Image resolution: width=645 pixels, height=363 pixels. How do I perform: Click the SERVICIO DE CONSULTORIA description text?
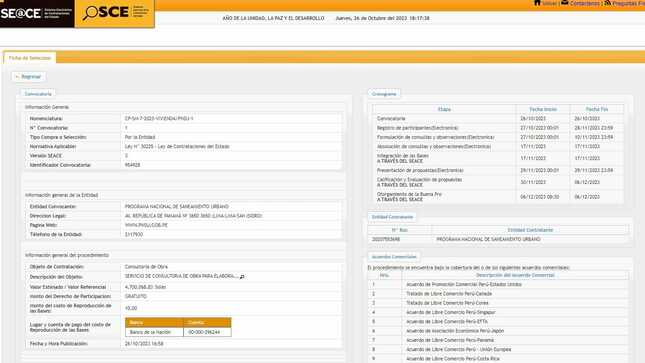click(x=181, y=276)
